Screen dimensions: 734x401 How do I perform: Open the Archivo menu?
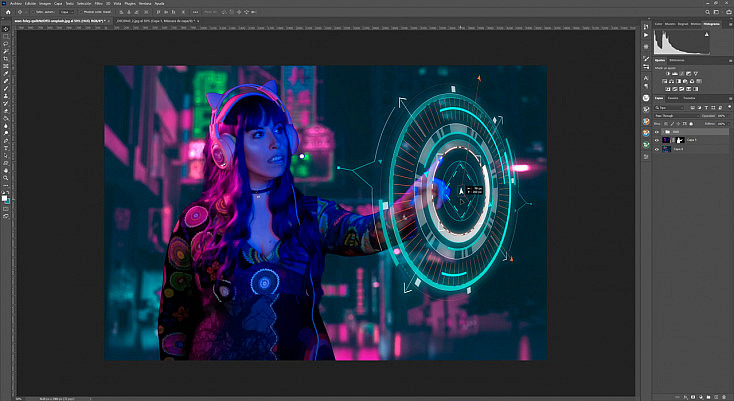(x=16, y=4)
